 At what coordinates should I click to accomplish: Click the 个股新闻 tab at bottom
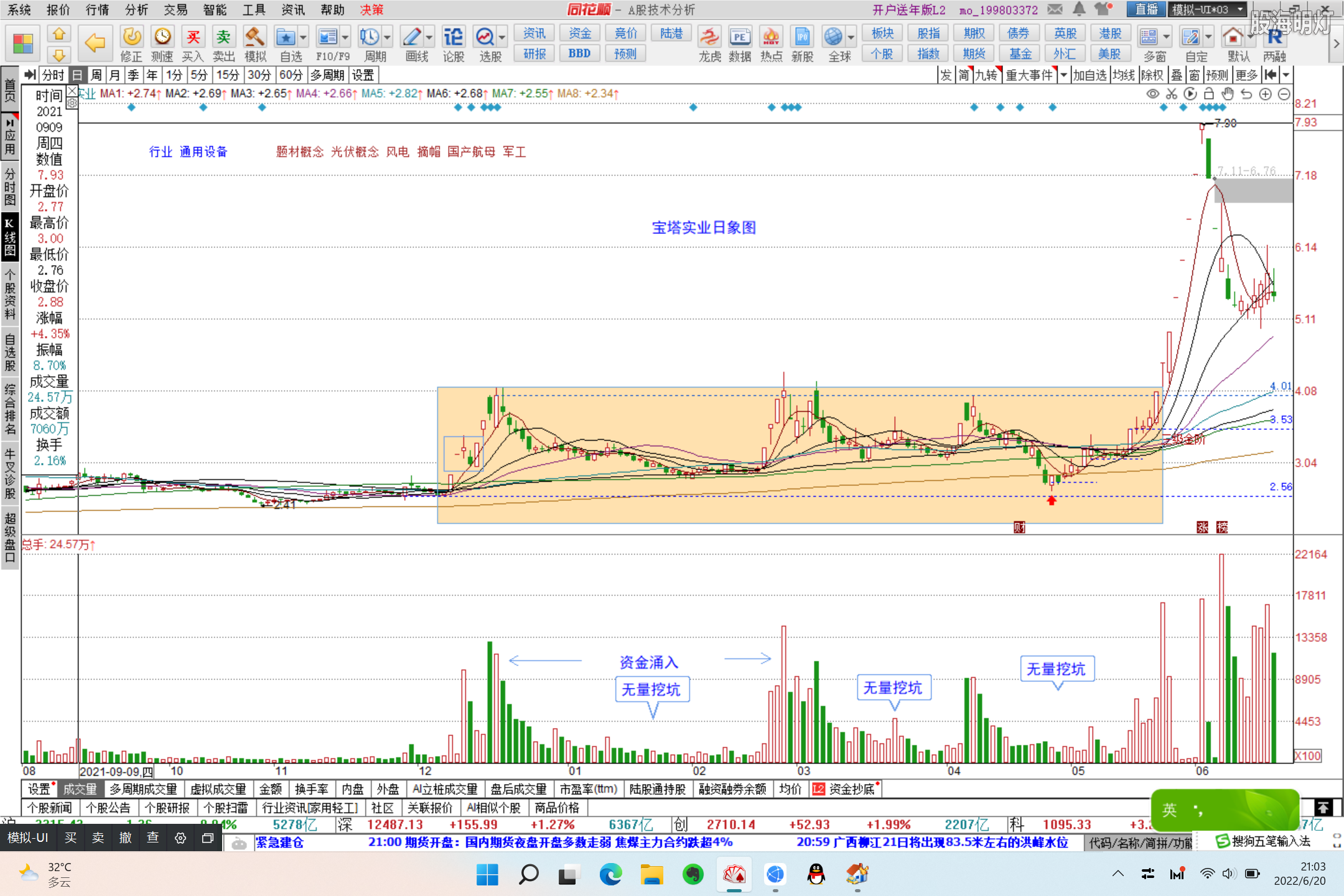pos(50,808)
